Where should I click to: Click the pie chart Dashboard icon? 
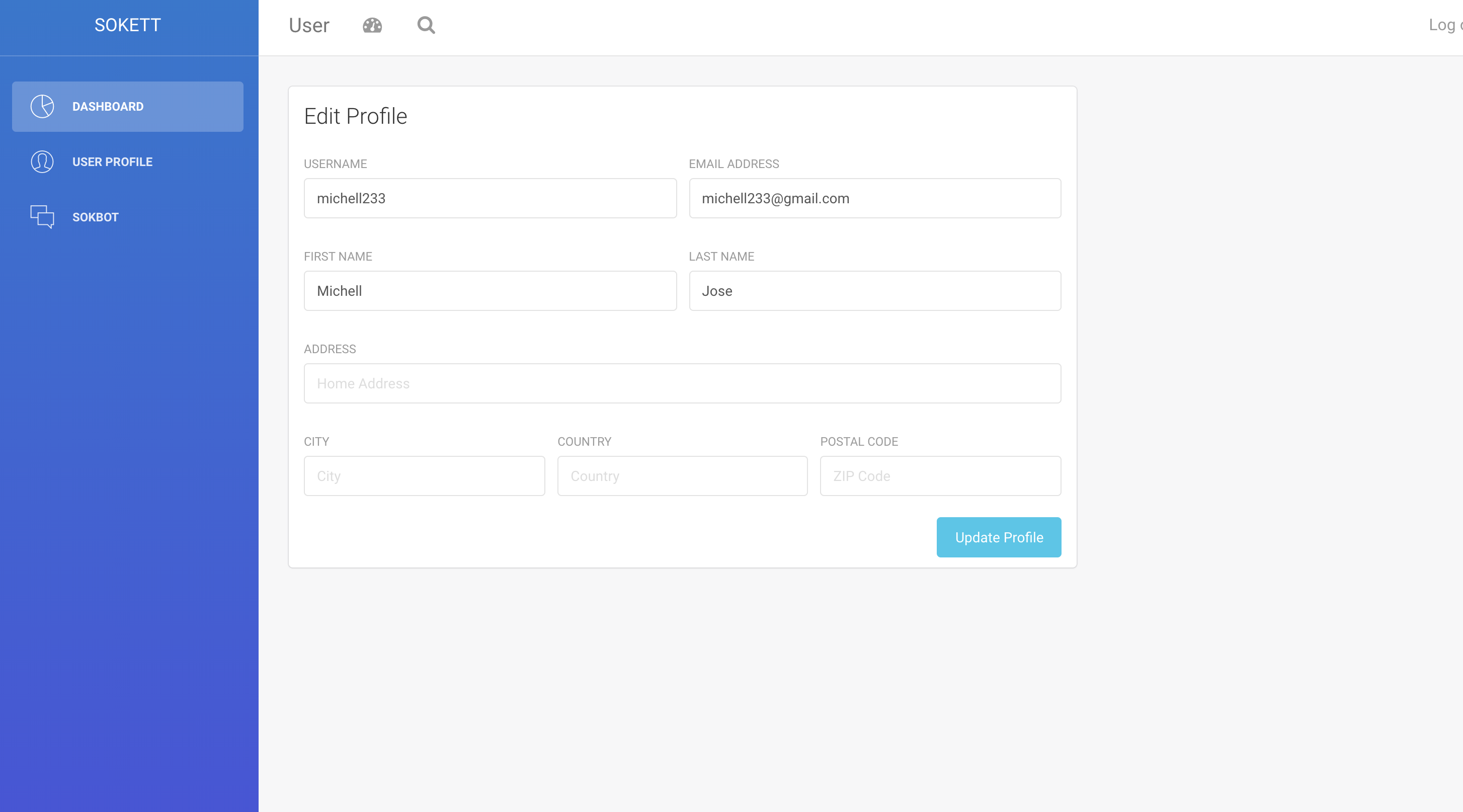click(42, 106)
